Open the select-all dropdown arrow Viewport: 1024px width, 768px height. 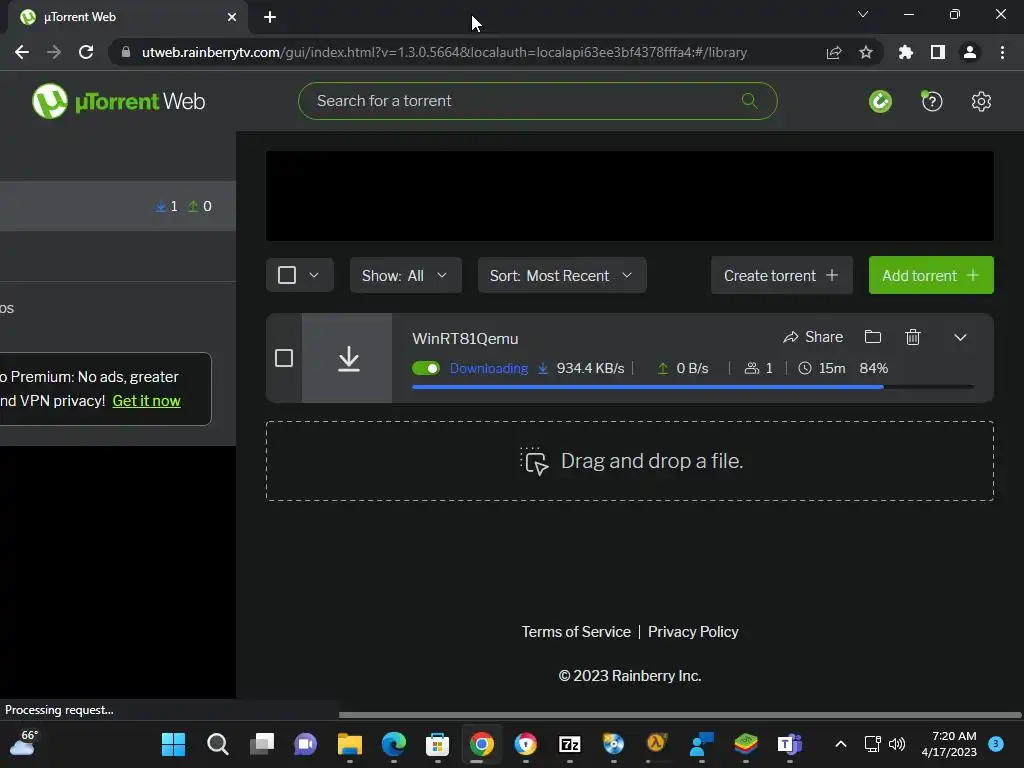coord(314,275)
